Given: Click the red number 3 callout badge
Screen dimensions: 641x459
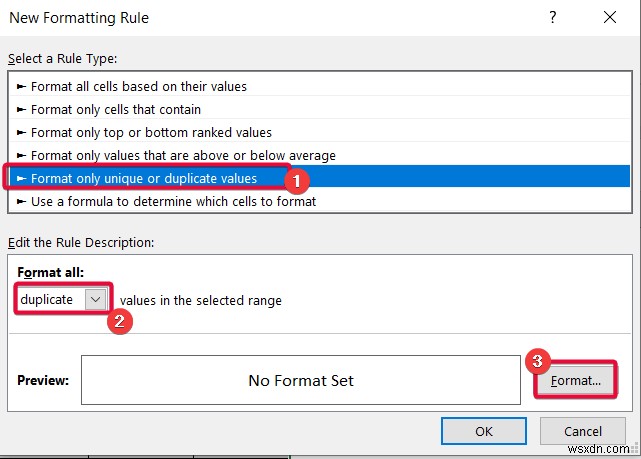Looking at the screenshot, I should 538,361.
